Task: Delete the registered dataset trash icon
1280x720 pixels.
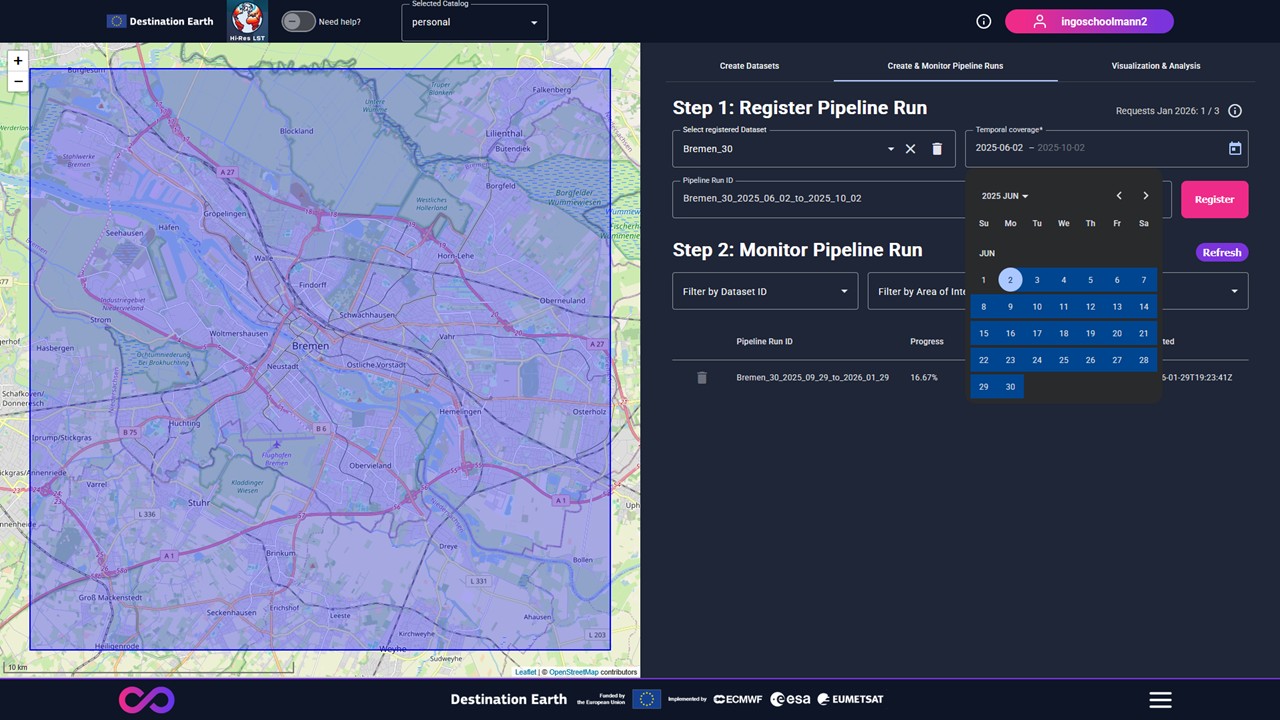Action: tap(937, 149)
